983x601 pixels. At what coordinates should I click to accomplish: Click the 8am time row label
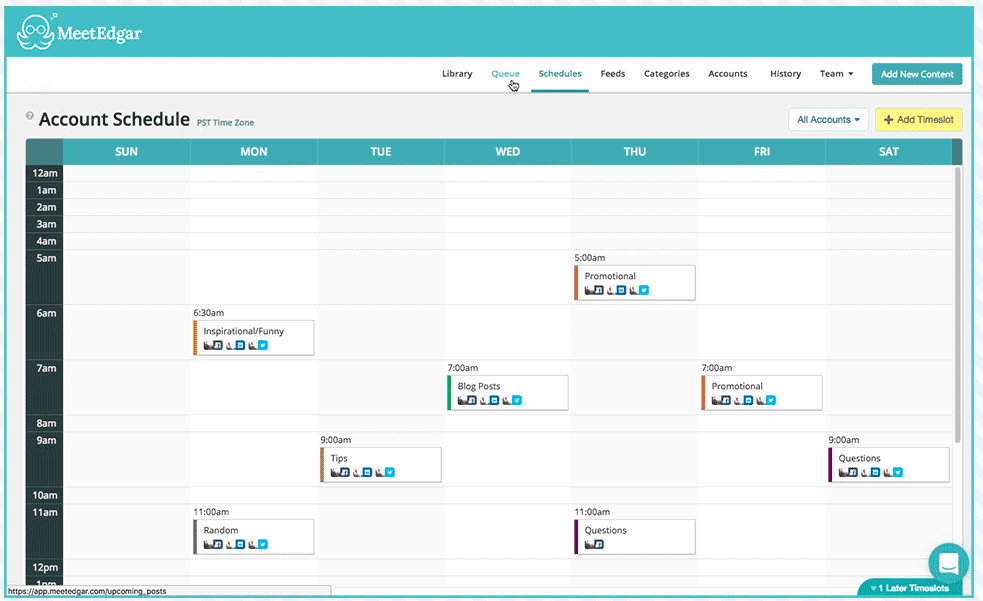[46, 423]
